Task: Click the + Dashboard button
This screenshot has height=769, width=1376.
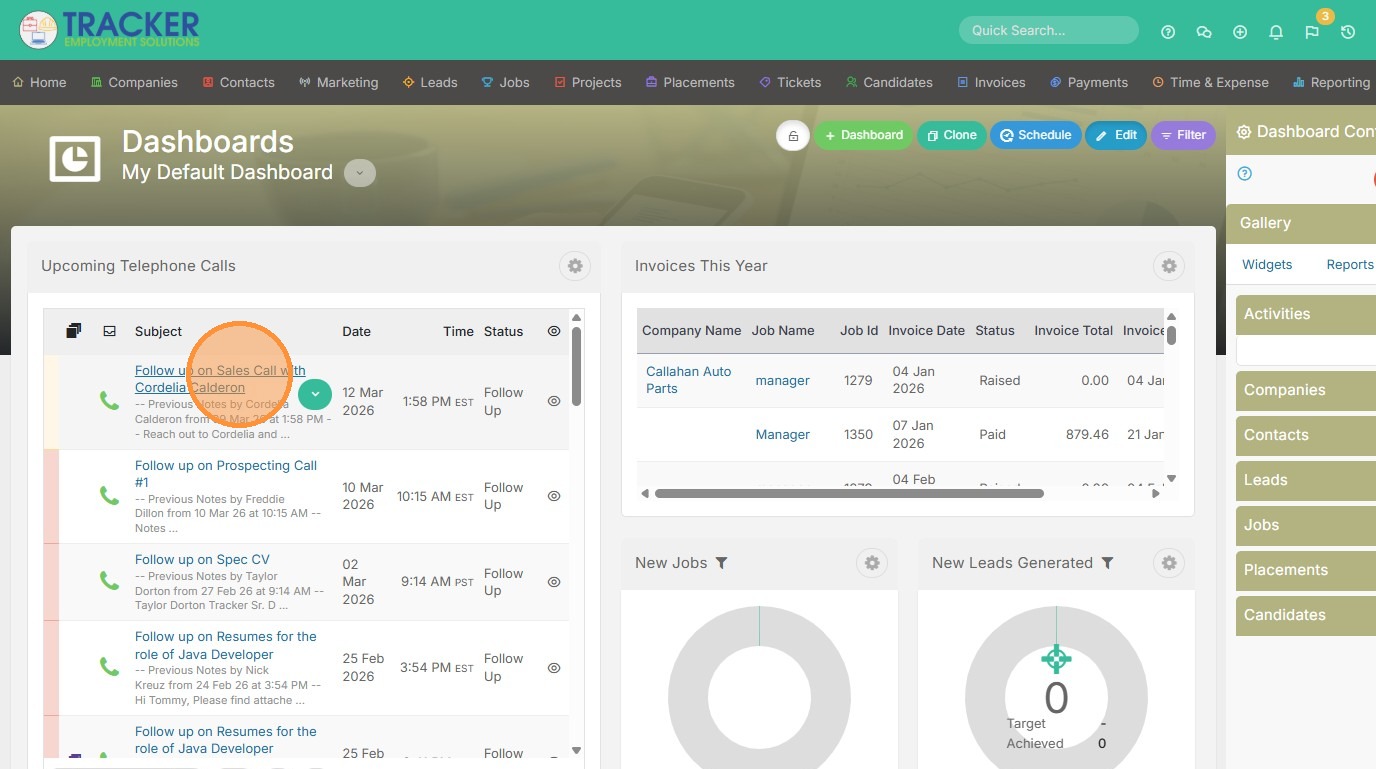Action: coord(863,136)
